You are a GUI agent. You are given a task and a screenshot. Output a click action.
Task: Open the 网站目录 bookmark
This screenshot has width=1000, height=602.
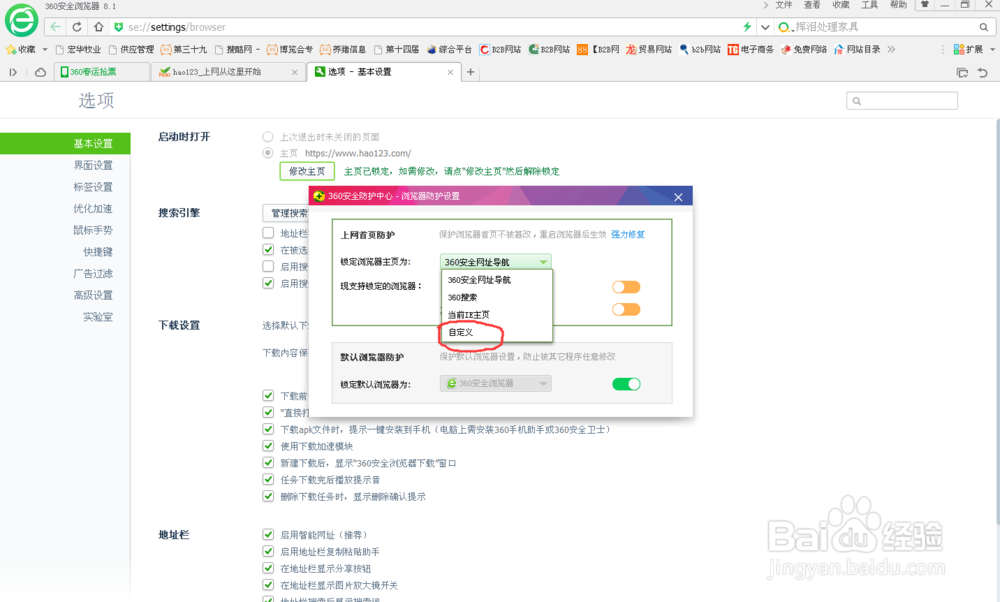(857, 49)
